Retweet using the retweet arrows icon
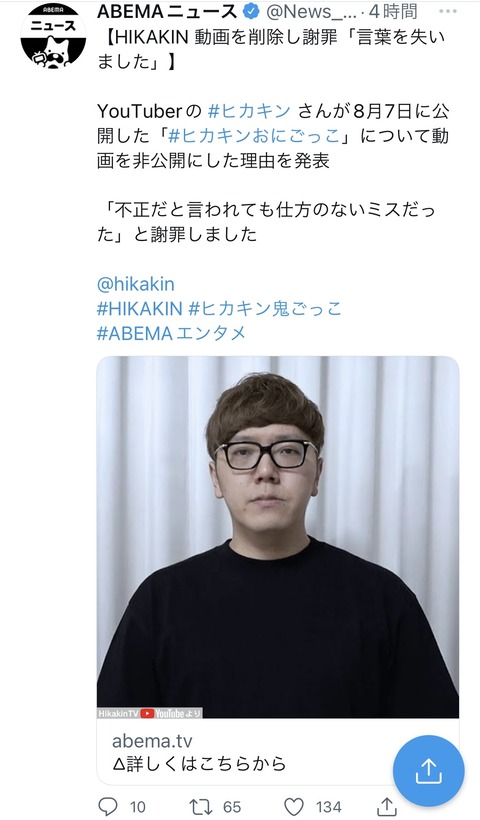 (x=200, y=806)
